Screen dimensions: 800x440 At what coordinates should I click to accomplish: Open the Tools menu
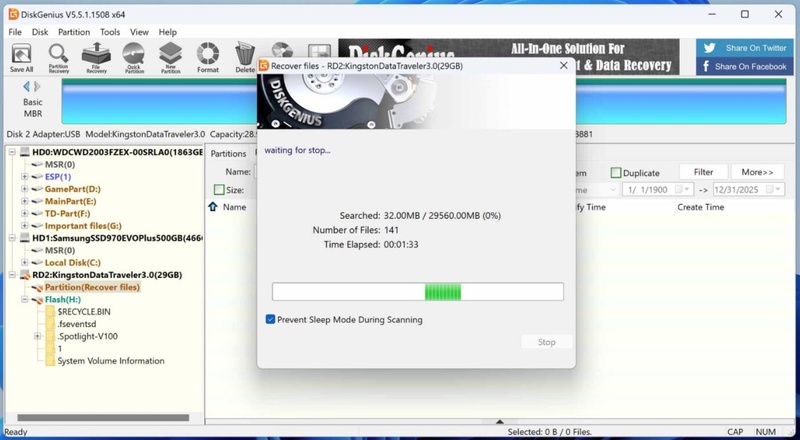[110, 32]
